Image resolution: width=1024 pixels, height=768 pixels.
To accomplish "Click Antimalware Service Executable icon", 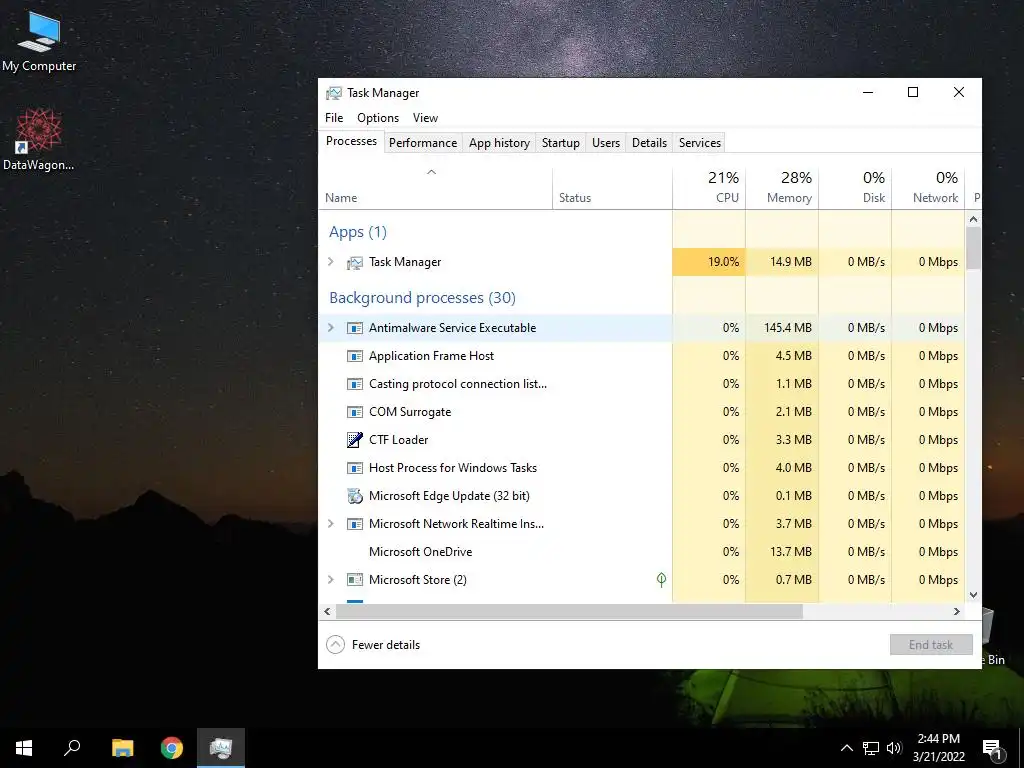I will 355,328.
